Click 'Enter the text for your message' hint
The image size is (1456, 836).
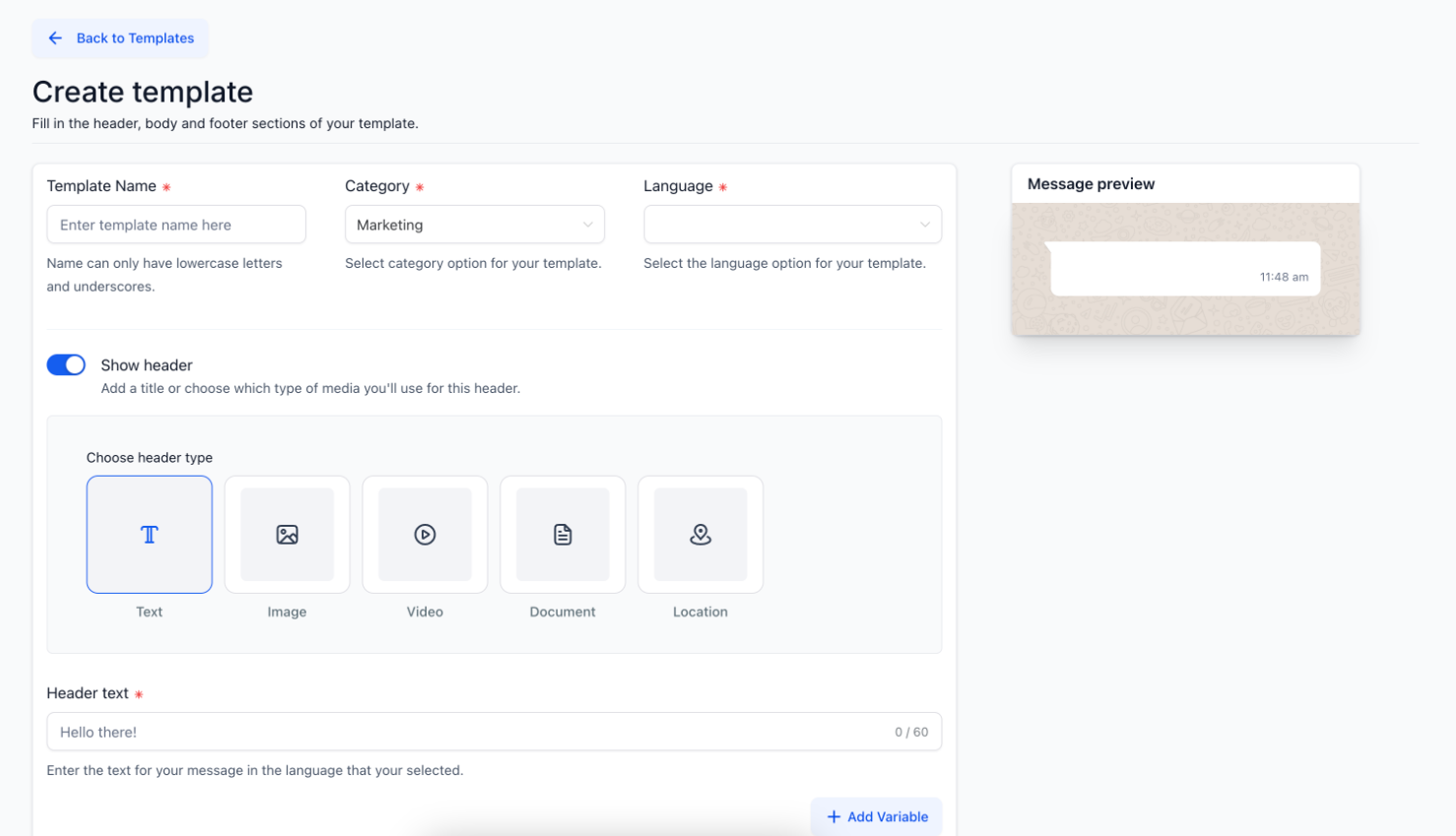(255, 770)
